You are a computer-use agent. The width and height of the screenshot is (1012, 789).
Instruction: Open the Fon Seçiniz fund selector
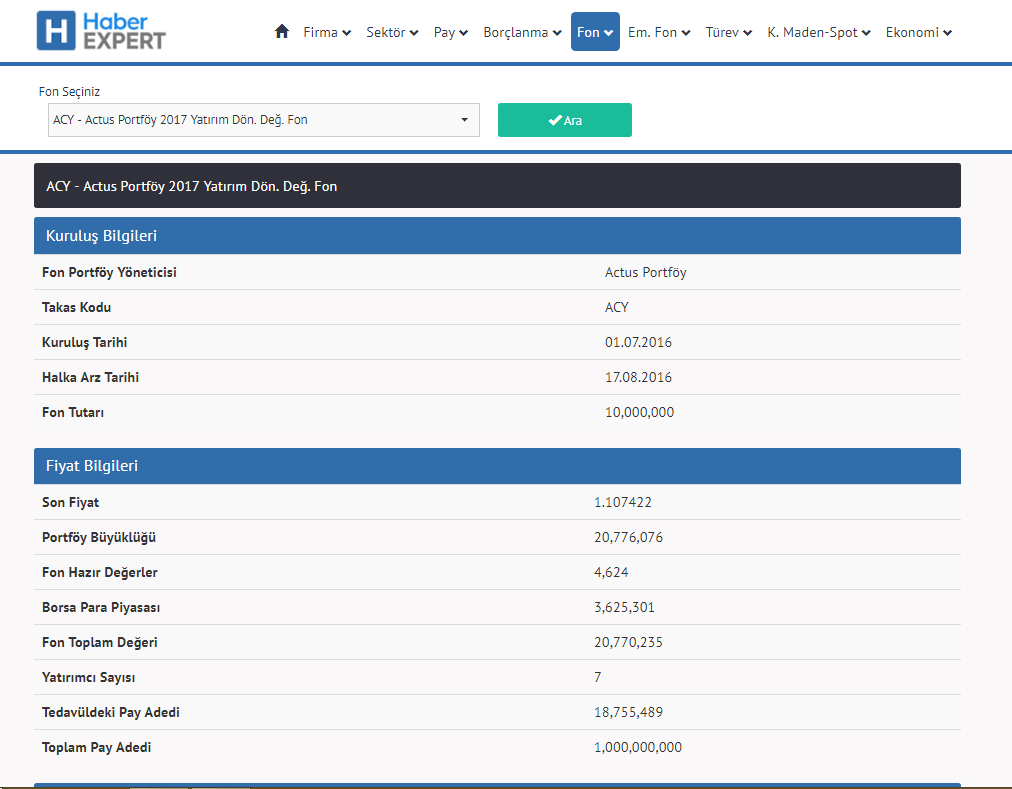pos(264,120)
